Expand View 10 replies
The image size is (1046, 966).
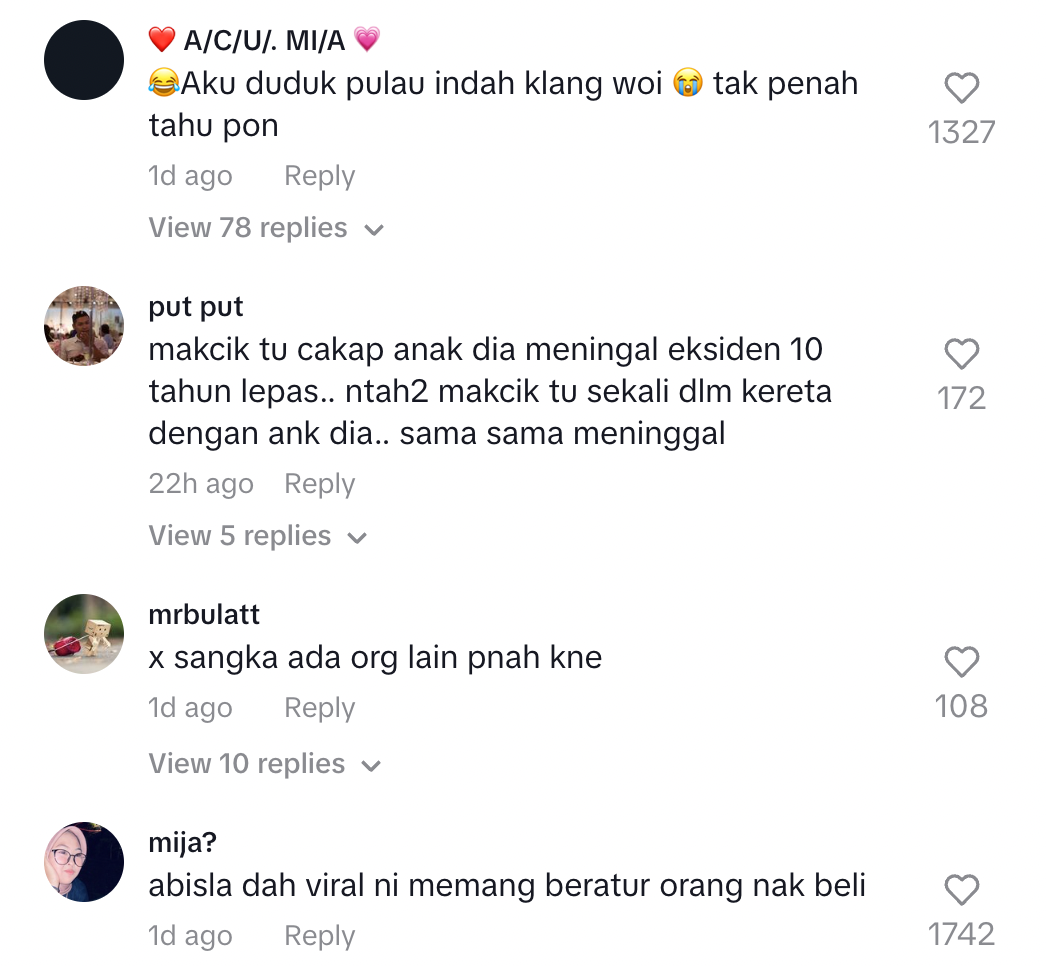(x=265, y=764)
